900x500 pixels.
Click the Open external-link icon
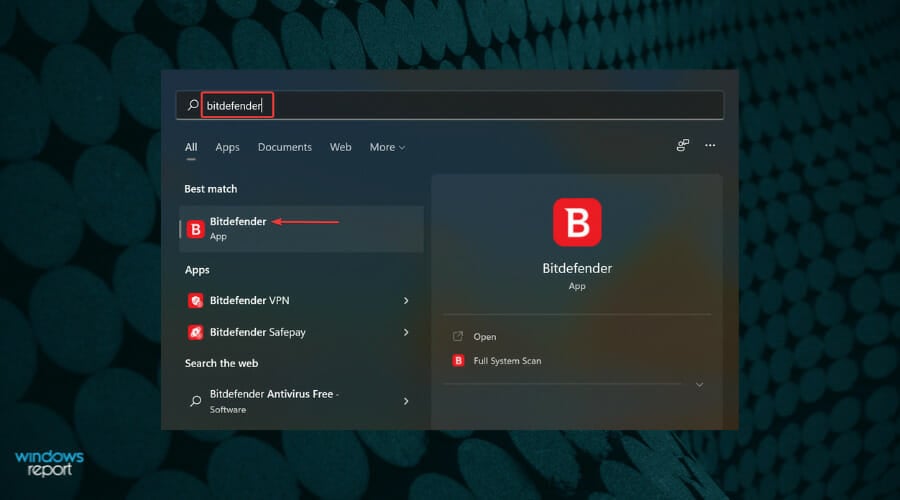tap(457, 336)
